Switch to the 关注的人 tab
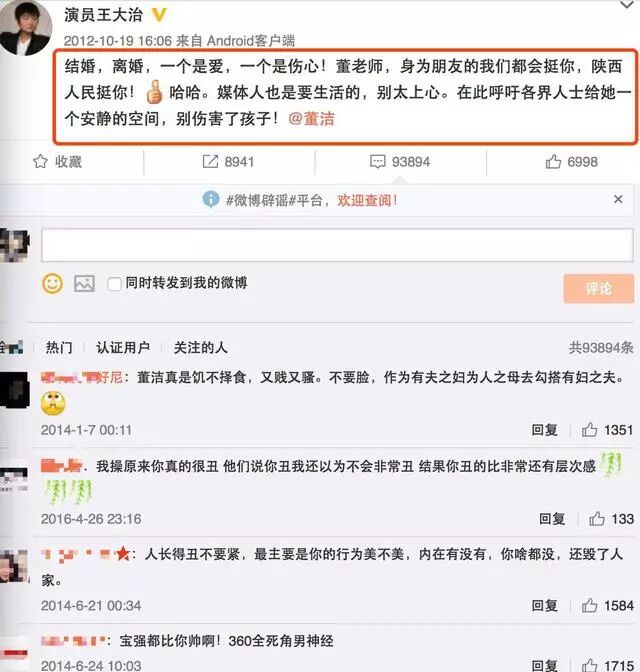The height and width of the screenshot is (672, 640). tap(200, 347)
